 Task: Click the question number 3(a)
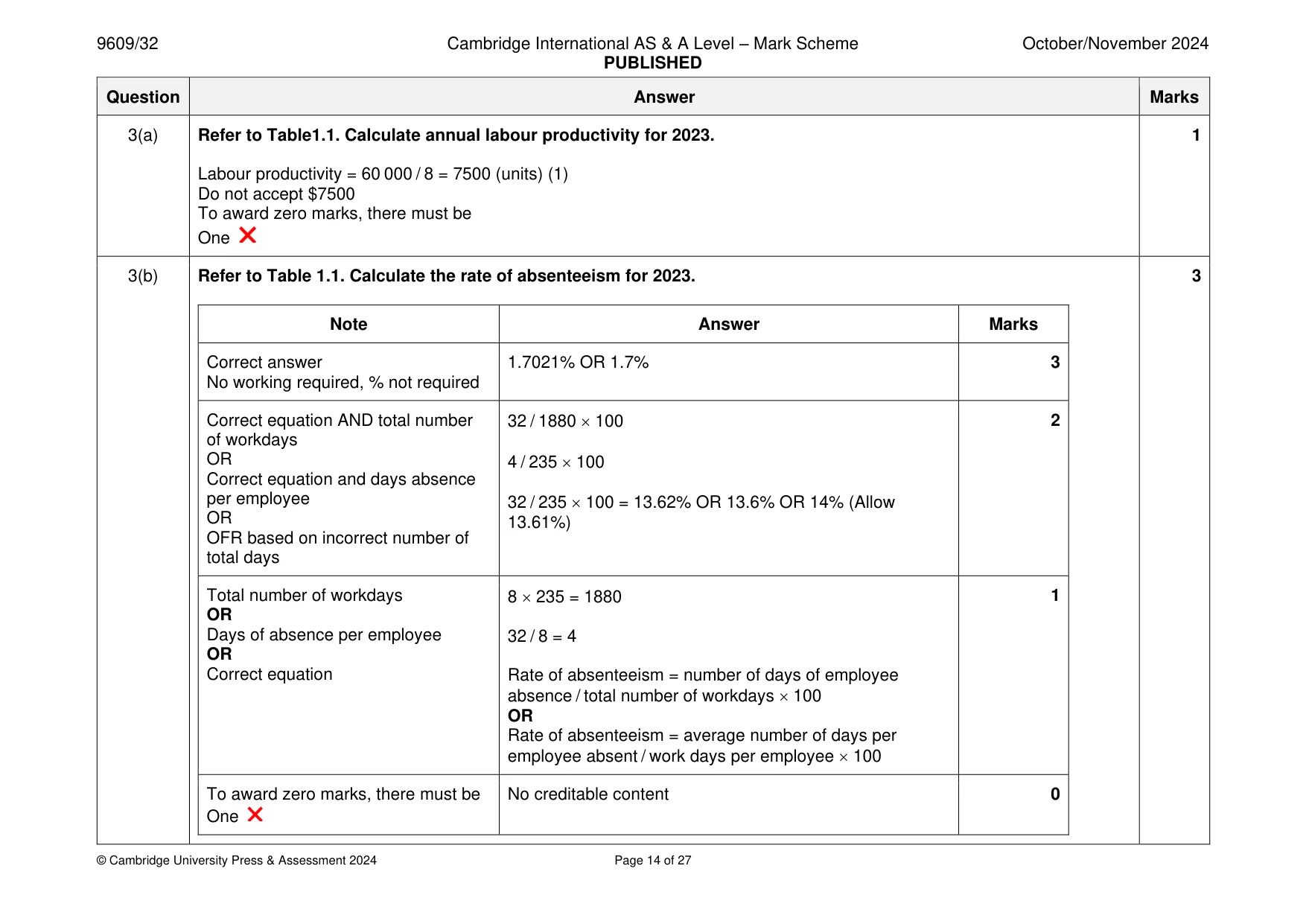[x=143, y=136]
